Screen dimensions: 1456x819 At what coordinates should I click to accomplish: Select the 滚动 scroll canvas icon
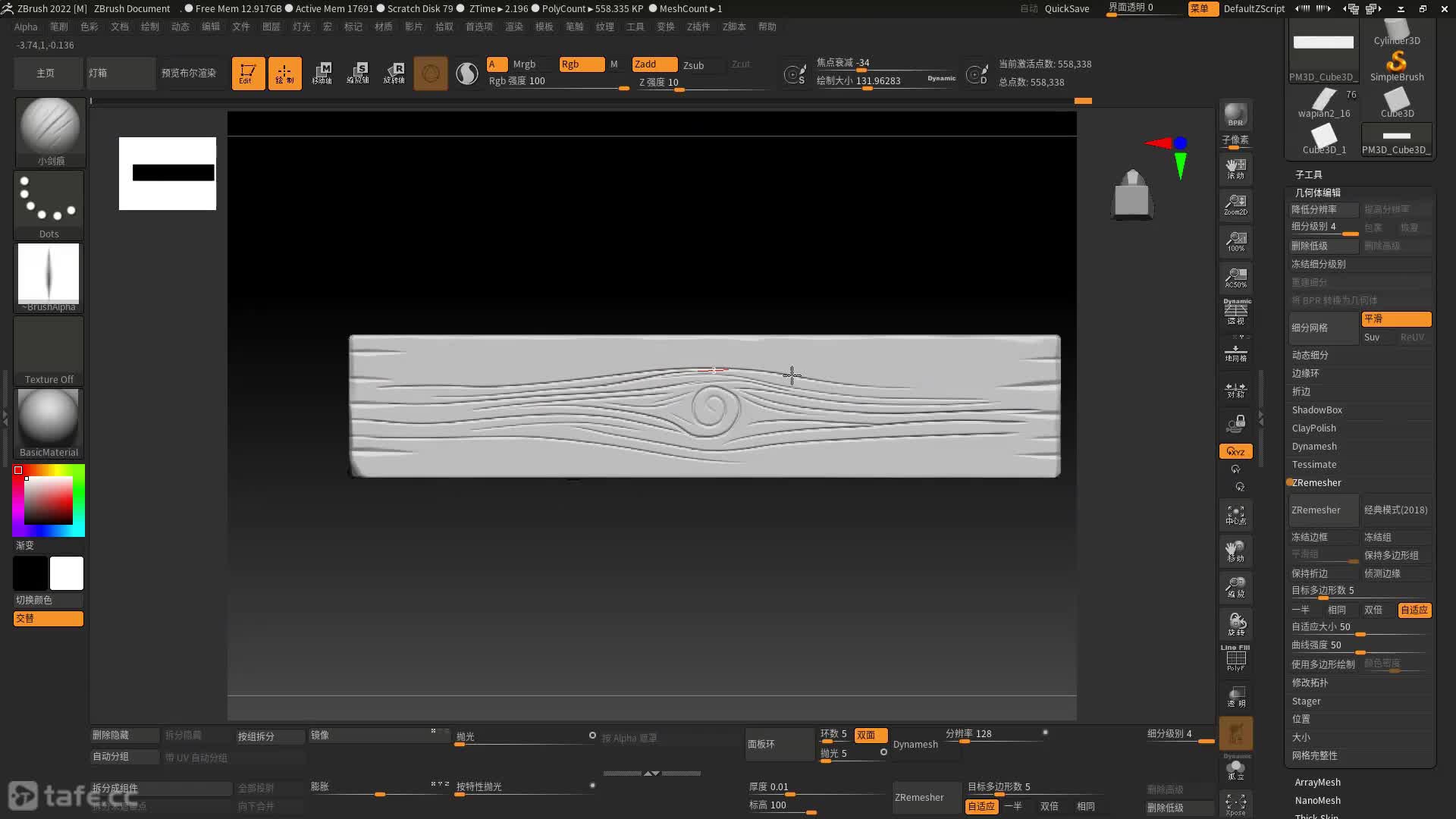pyautogui.click(x=1235, y=168)
